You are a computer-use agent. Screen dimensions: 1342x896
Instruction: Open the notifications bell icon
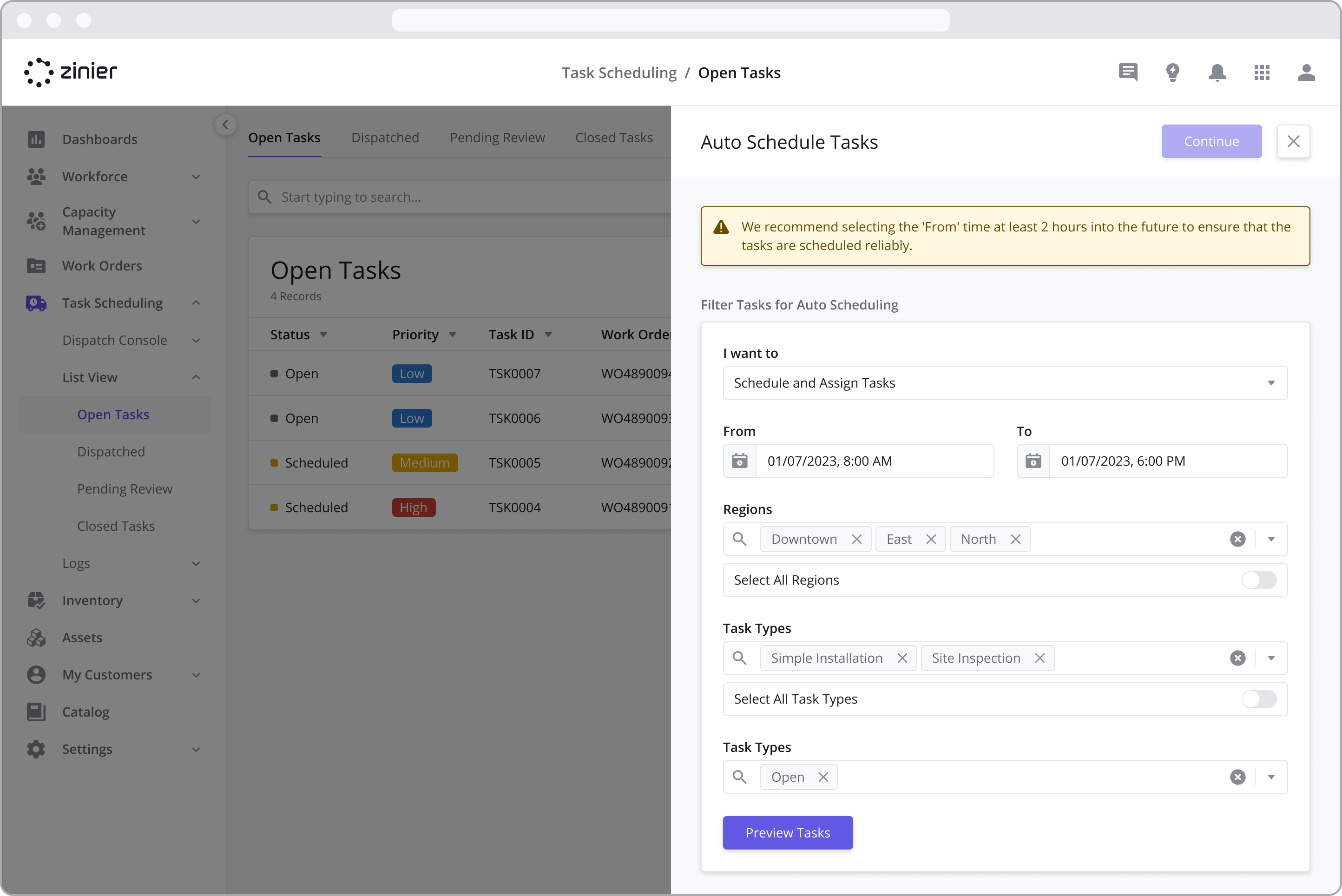[1217, 72]
